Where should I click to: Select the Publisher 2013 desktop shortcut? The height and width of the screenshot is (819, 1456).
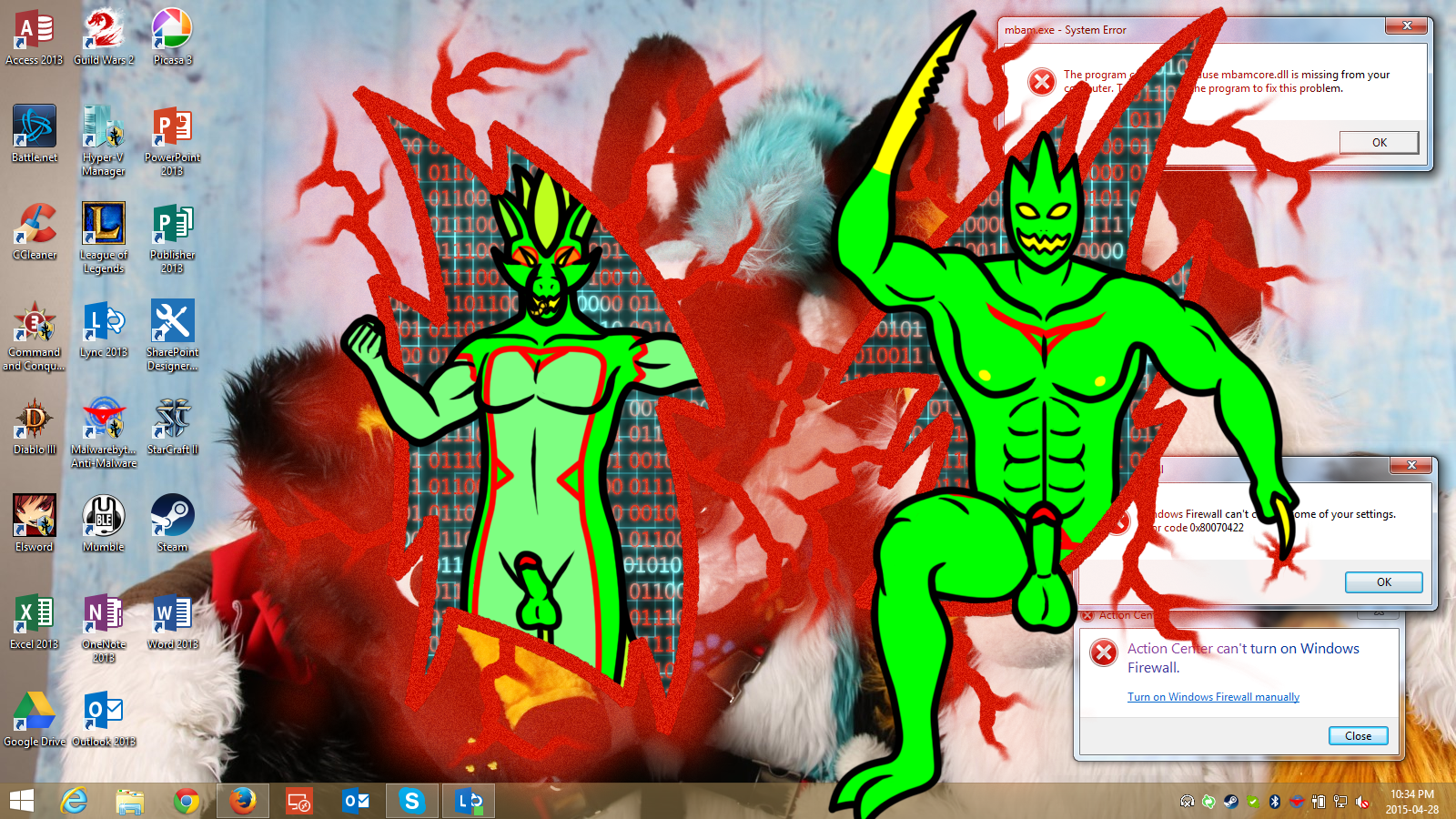pyautogui.click(x=172, y=238)
